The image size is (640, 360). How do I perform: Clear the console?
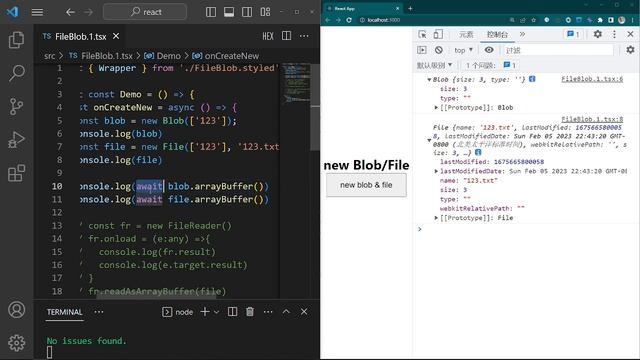439,50
